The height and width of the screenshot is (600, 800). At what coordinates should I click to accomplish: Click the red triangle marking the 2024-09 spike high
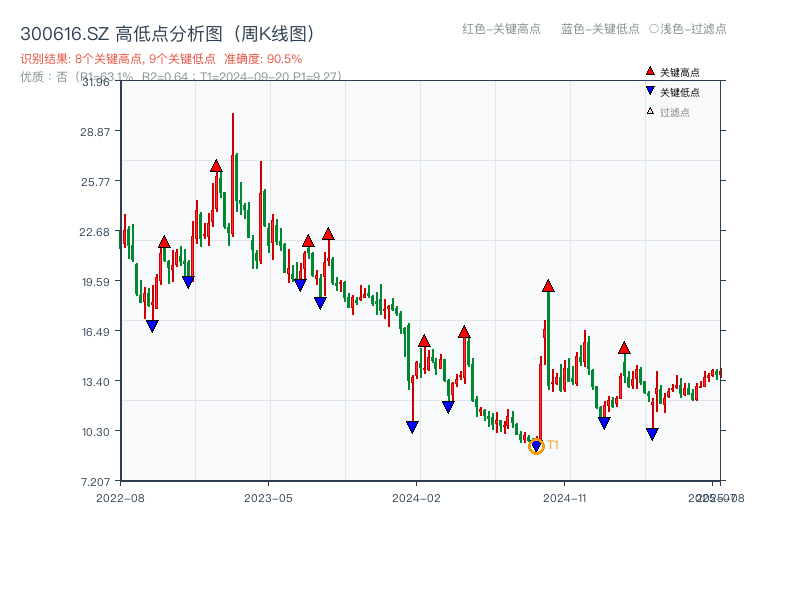549,286
